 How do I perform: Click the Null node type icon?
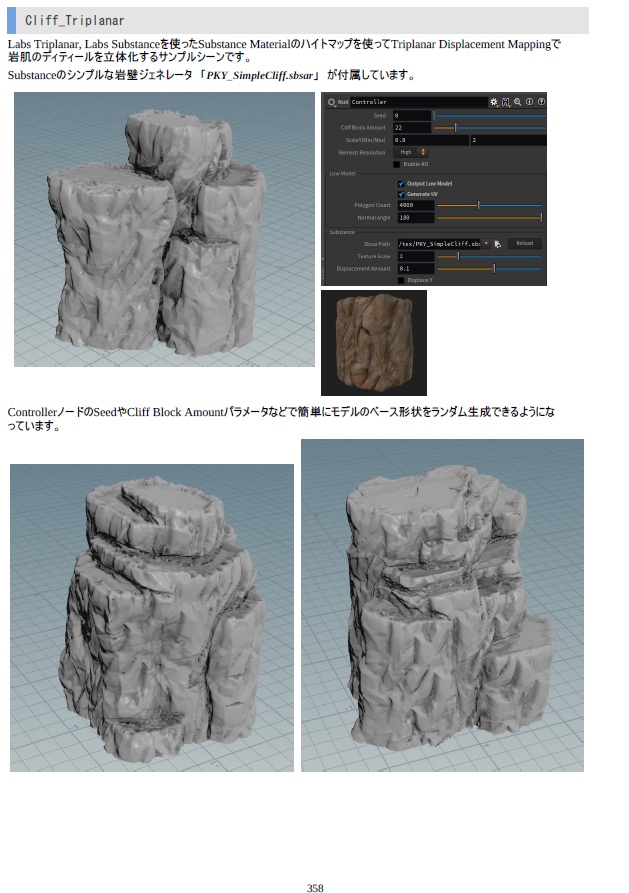(x=332, y=102)
